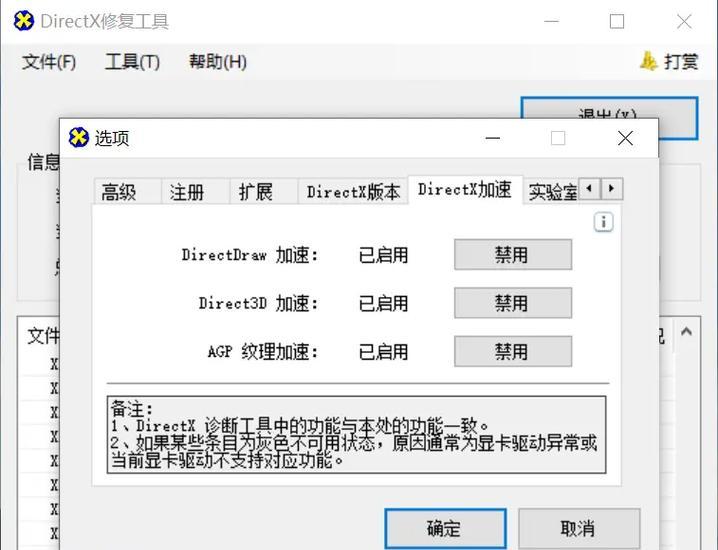Select the DirectX加速 tab
Screen dimensions: 718x550
pyautogui.click(x=465, y=190)
